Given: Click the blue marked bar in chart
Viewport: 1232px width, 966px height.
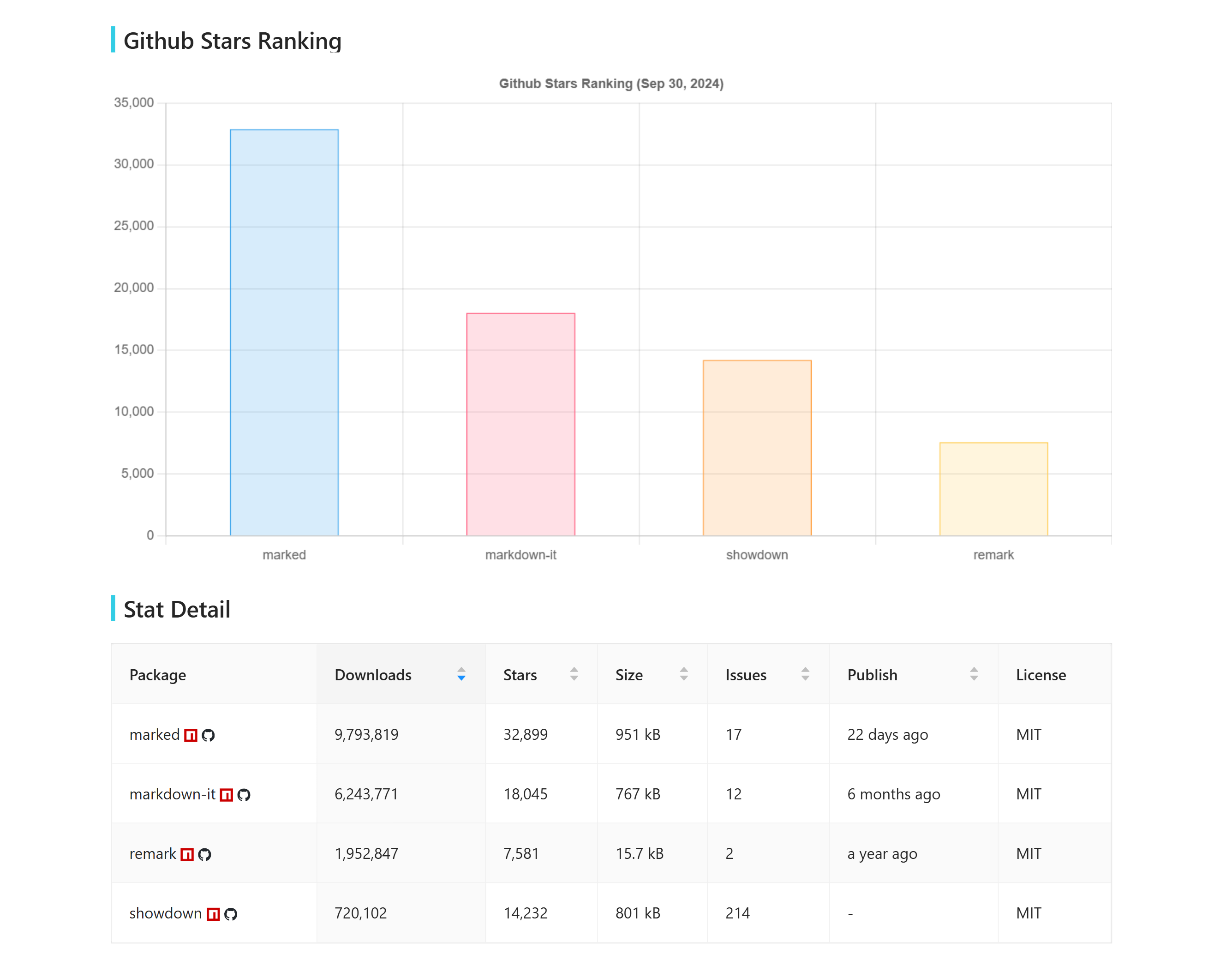Looking at the screenshot, I should pyautogui.click(x=284, y=333).
